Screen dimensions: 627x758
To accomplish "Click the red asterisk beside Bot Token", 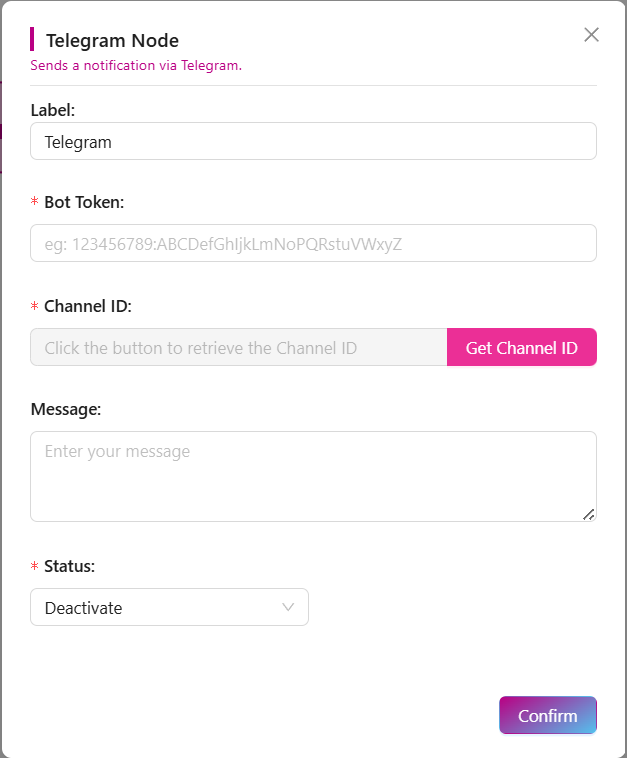I will click(35, 203).
